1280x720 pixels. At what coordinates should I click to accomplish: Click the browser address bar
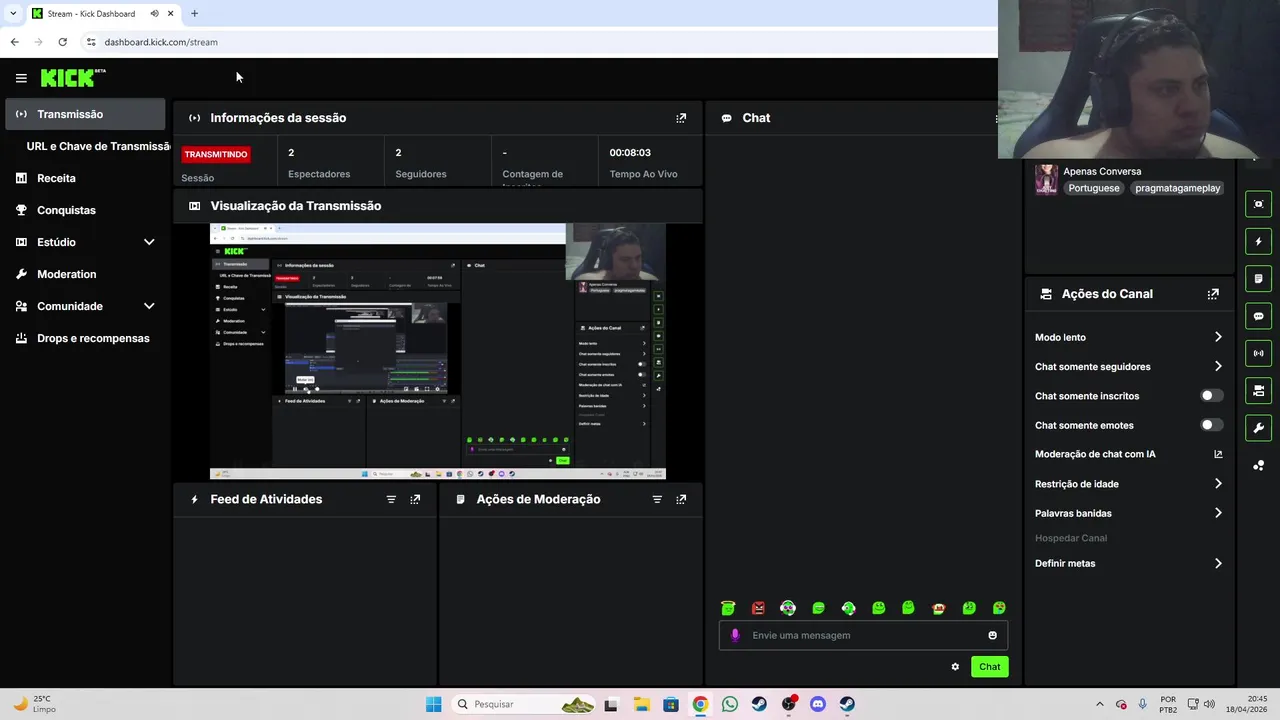coord(540,42)
